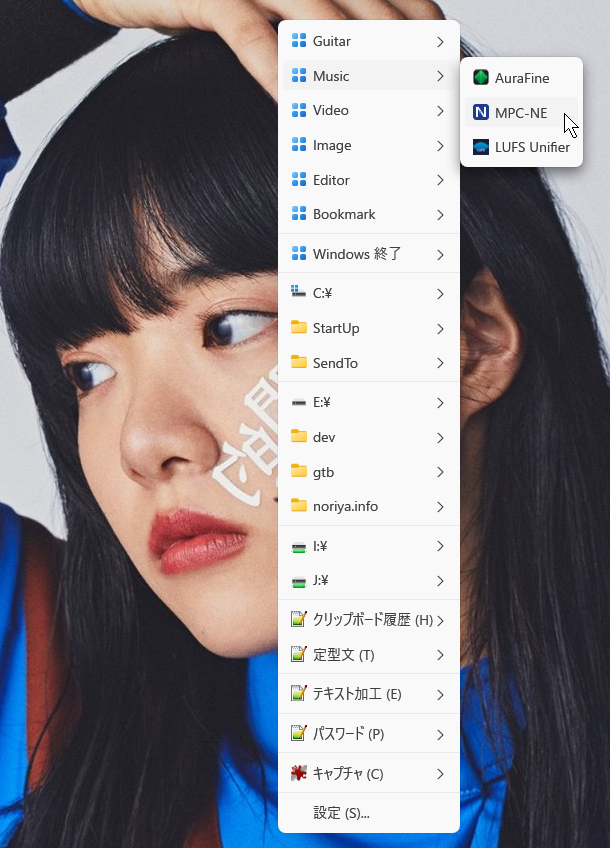610x848 pixels.
Task: Select the Video label text
Action: [x=330, y=110]
